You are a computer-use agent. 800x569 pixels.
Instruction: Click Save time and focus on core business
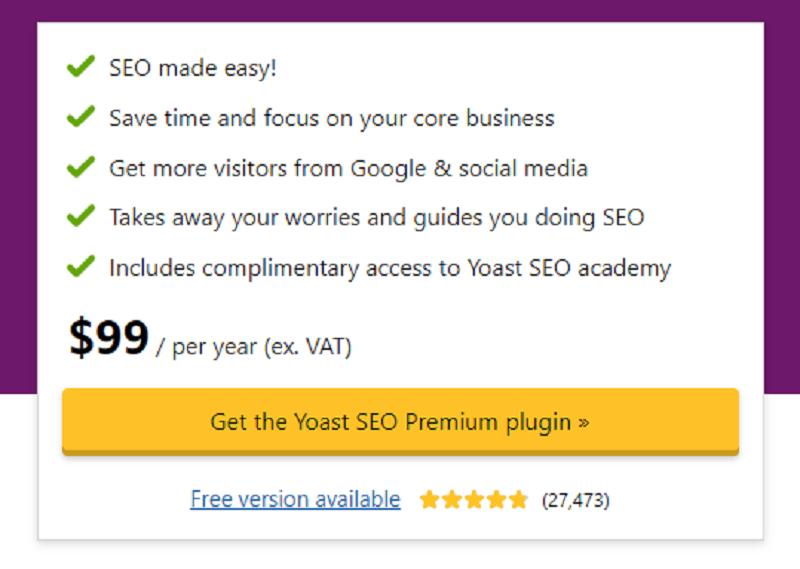pos(332,118)
